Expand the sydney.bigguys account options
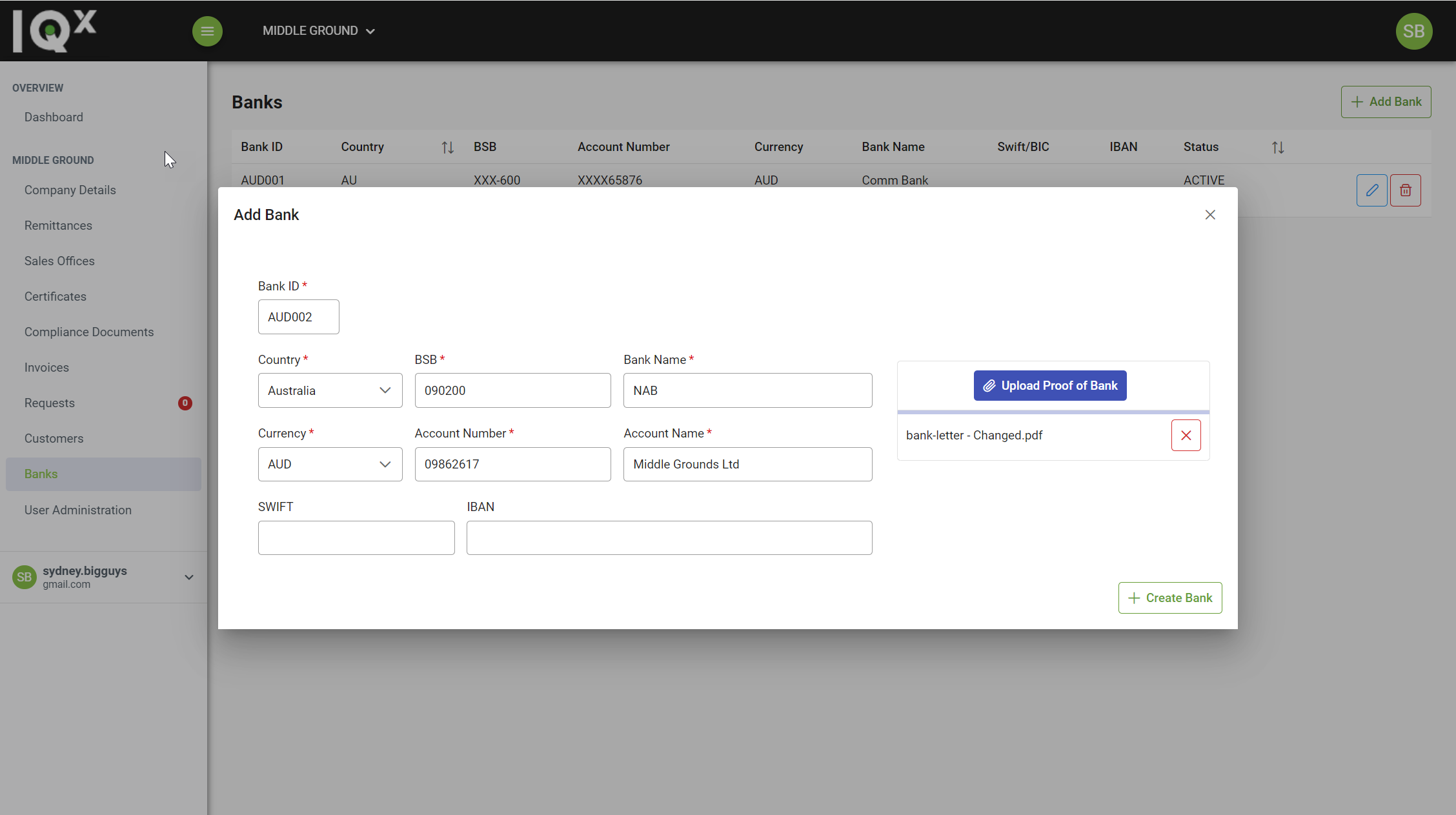This screenshot has width=1456, height=815. click(188, 577)
